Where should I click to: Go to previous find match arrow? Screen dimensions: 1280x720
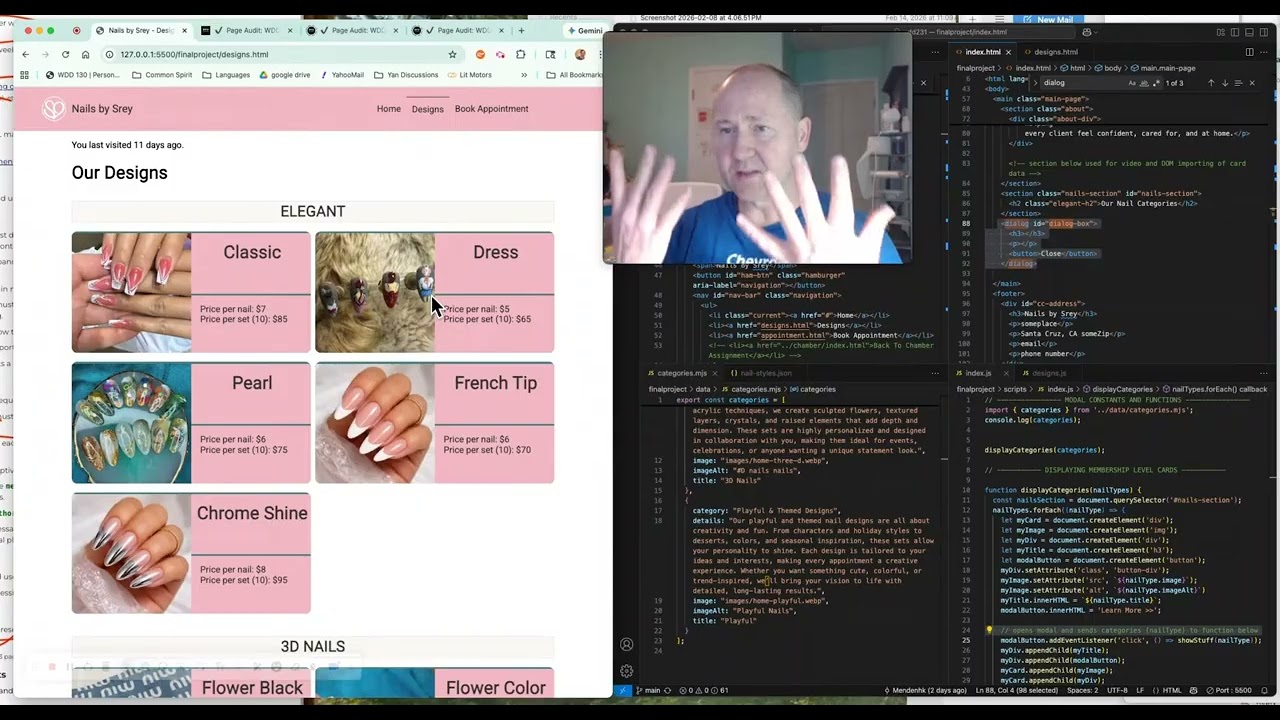(x=1211, y=83)
